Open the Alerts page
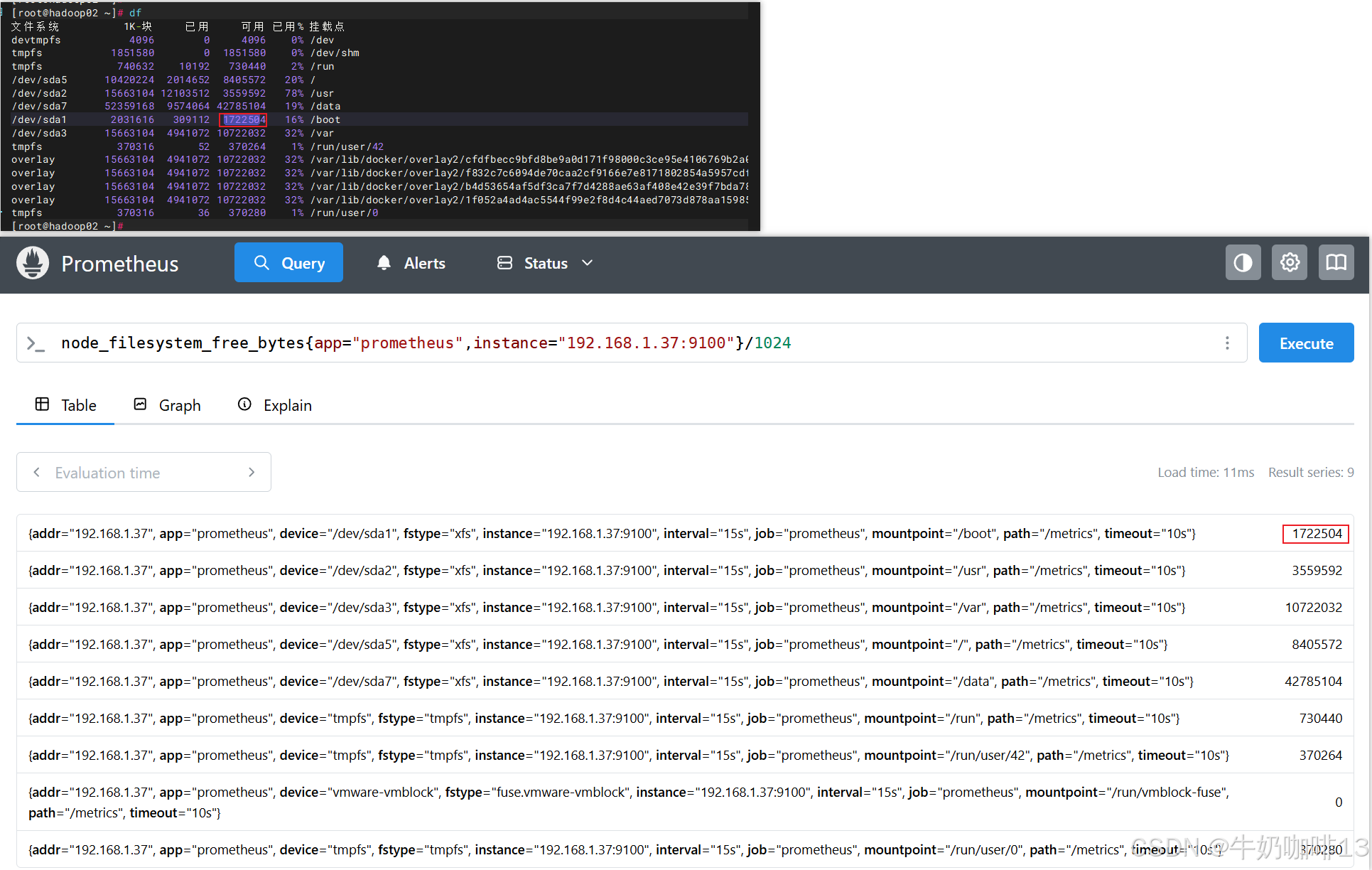The image size is (1372, 870). pyautogui.click(x=424, y=263)
